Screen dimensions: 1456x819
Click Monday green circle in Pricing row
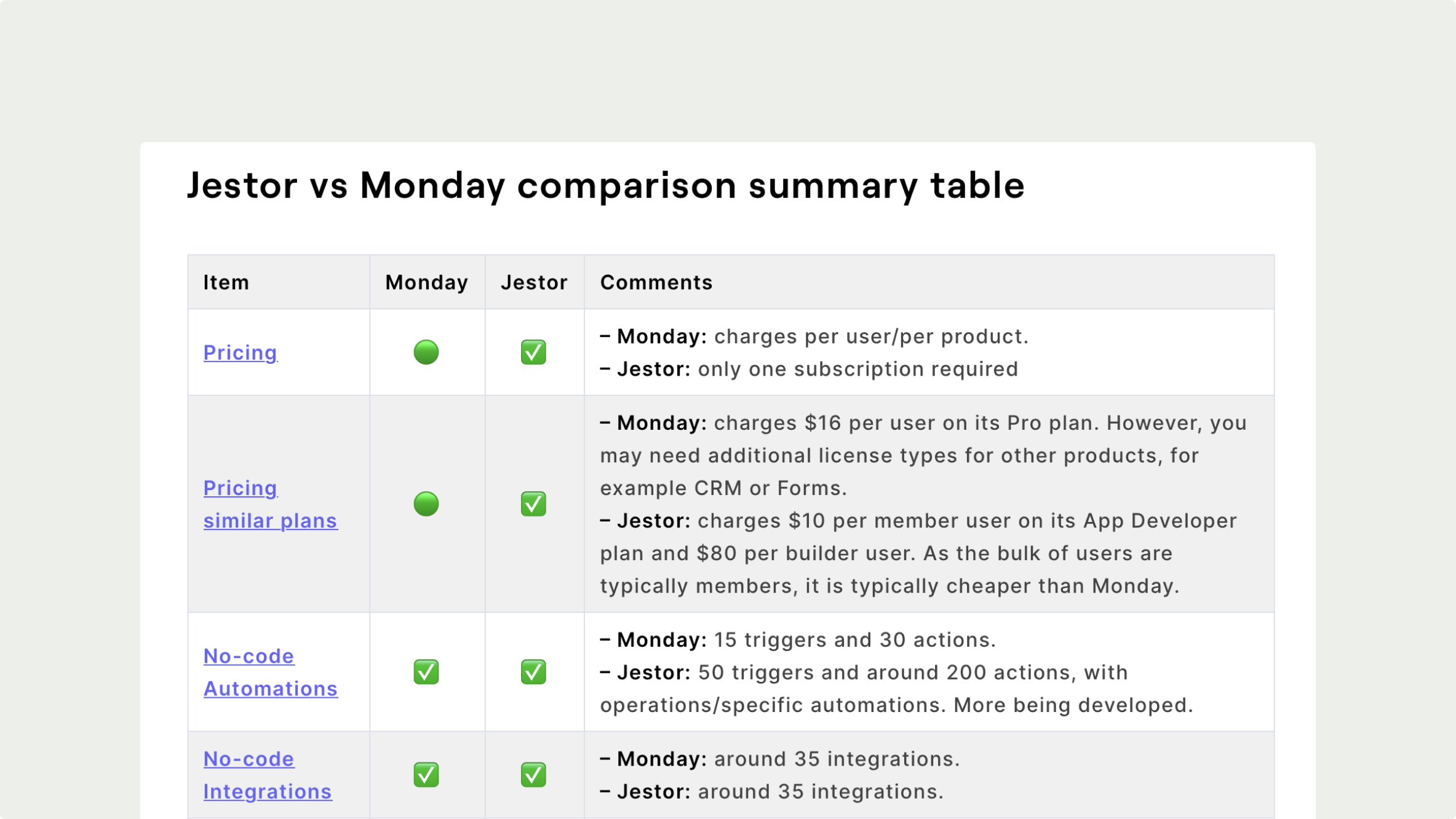point(426,352)
